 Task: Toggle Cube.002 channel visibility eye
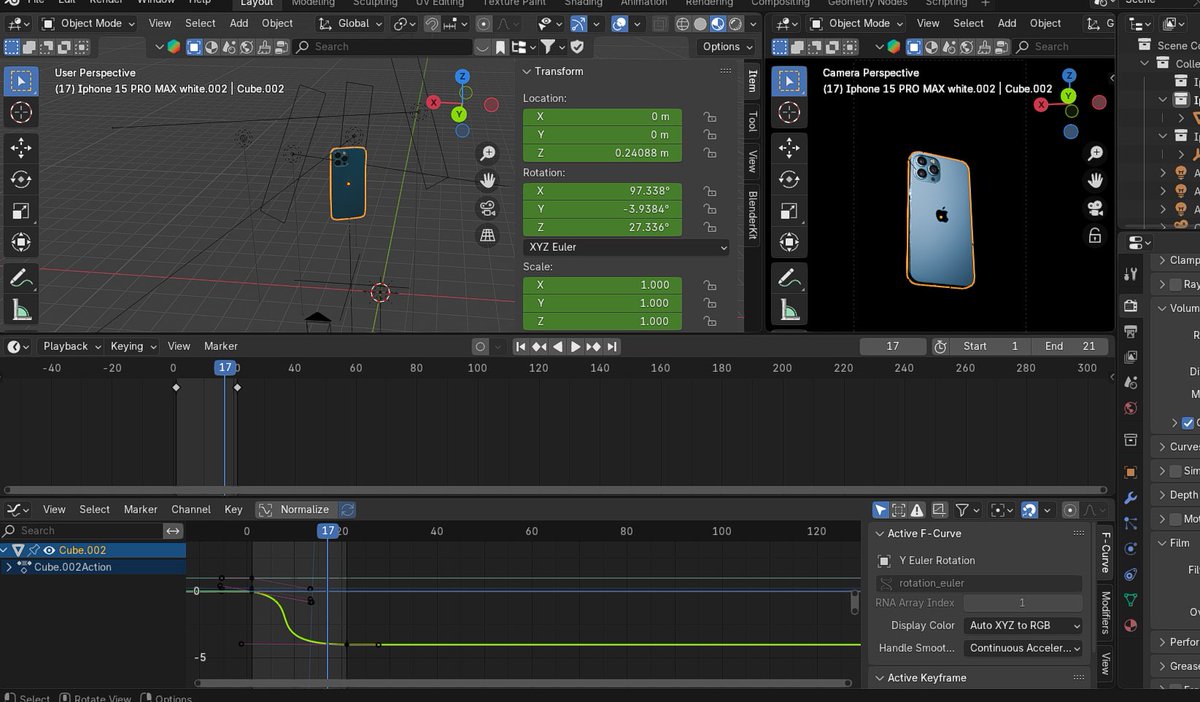click(x=49, y=550)
